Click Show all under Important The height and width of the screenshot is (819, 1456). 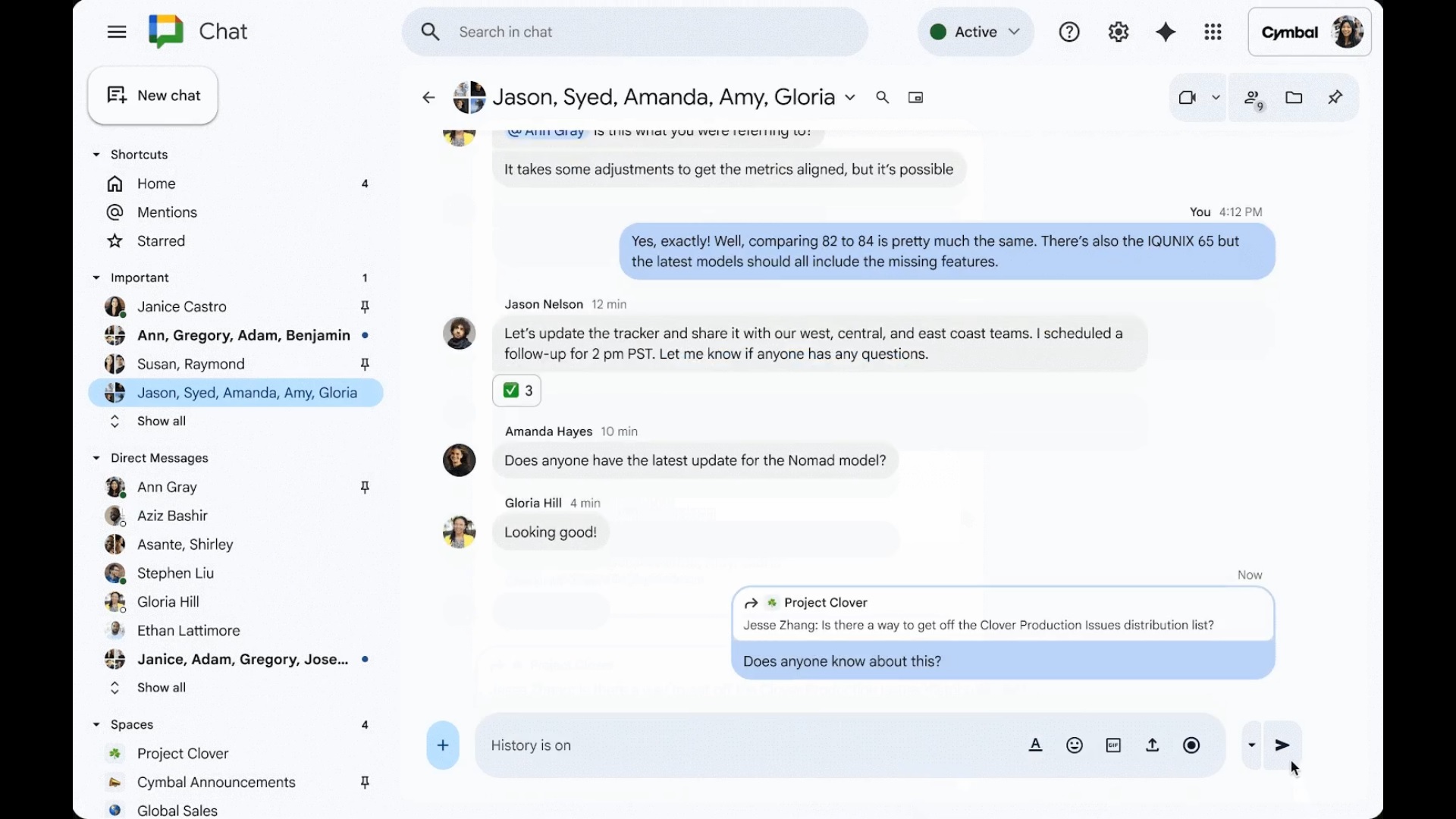point(161,421)
